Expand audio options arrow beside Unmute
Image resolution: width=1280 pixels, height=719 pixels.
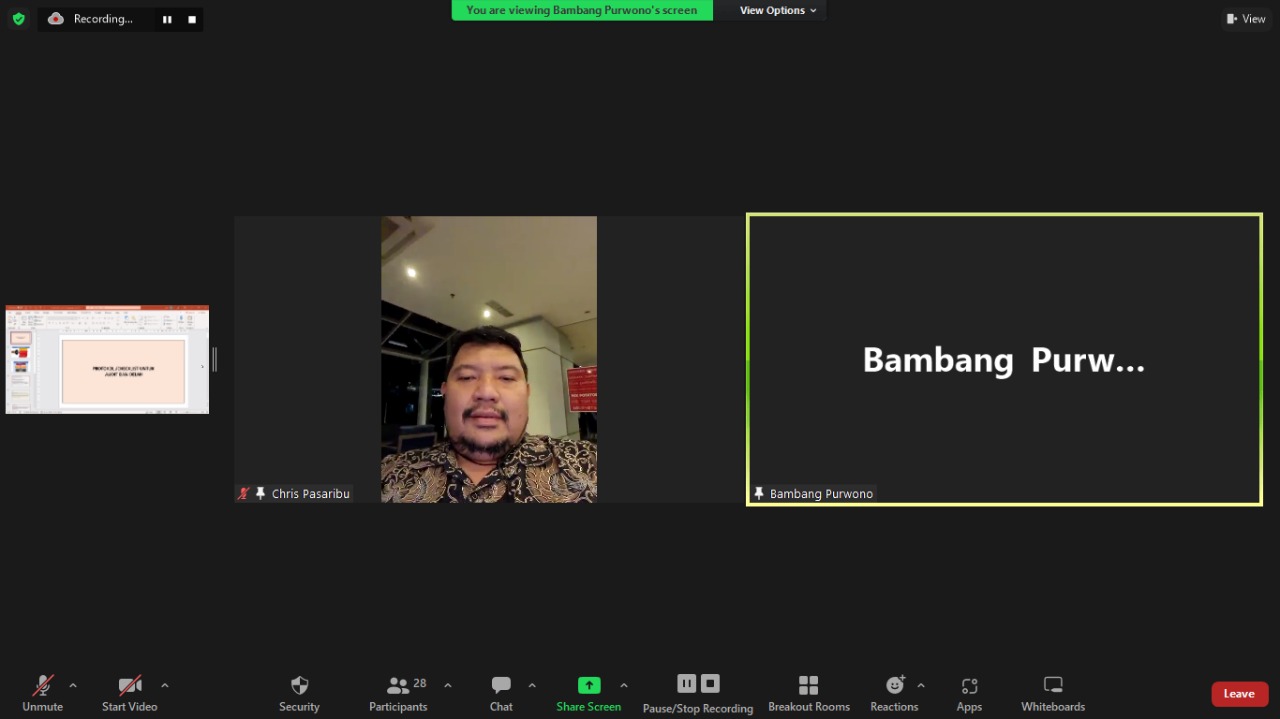click(73, 685)
